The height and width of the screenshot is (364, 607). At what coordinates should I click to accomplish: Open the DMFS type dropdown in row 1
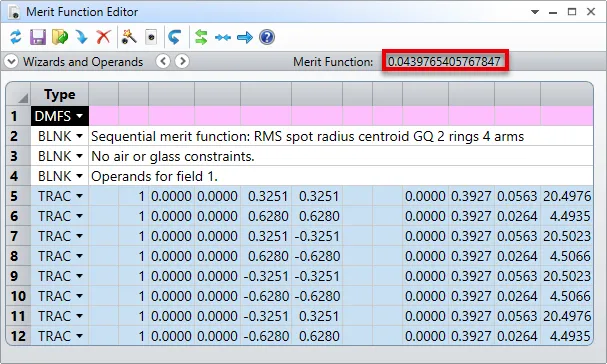80,116
